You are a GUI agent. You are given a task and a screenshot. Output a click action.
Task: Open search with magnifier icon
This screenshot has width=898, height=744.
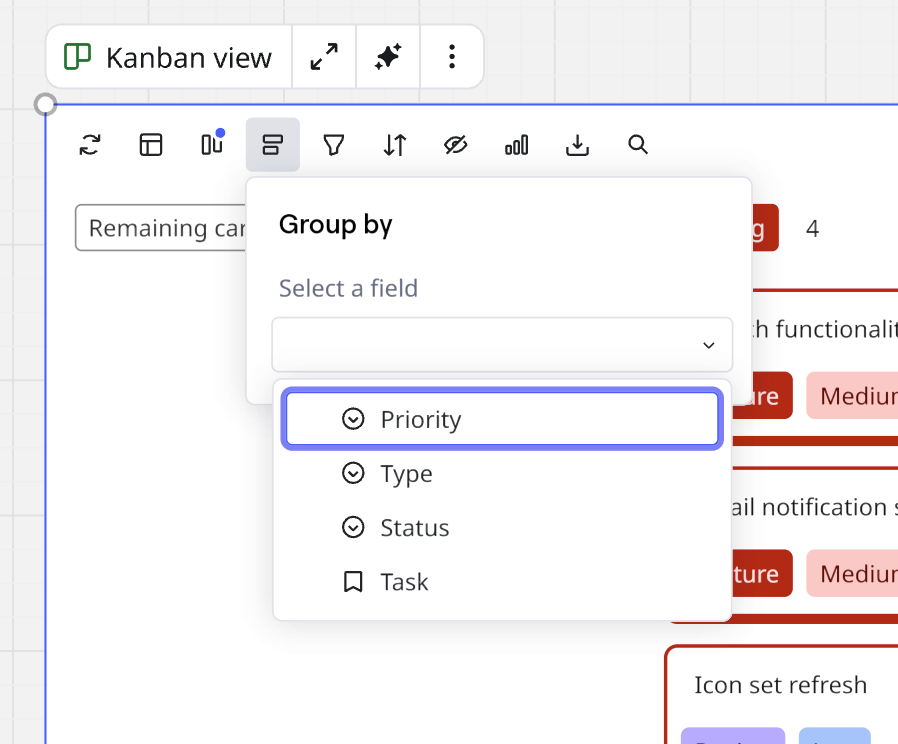click(638, 146)
